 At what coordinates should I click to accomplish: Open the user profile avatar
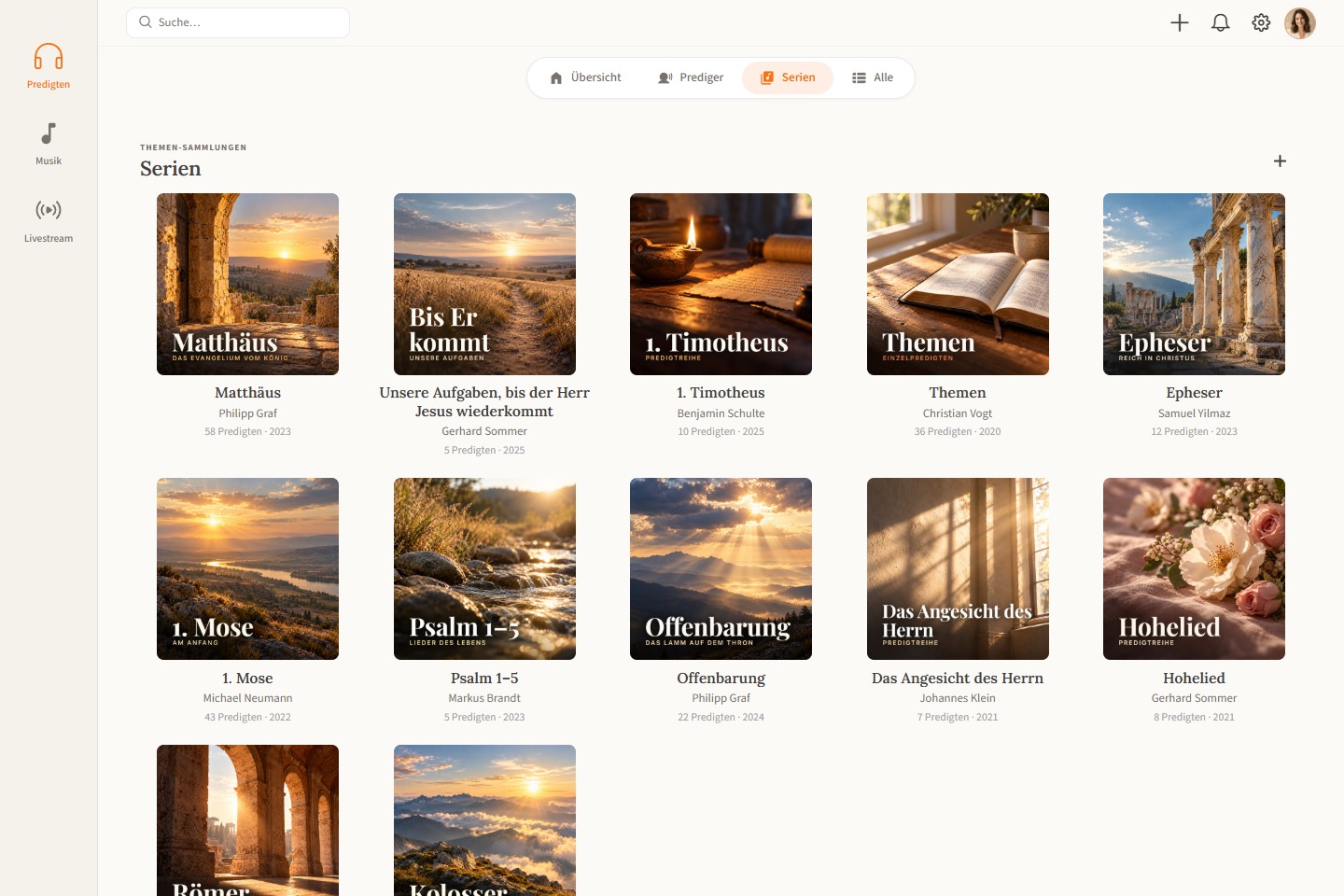tap(1300, 23)
